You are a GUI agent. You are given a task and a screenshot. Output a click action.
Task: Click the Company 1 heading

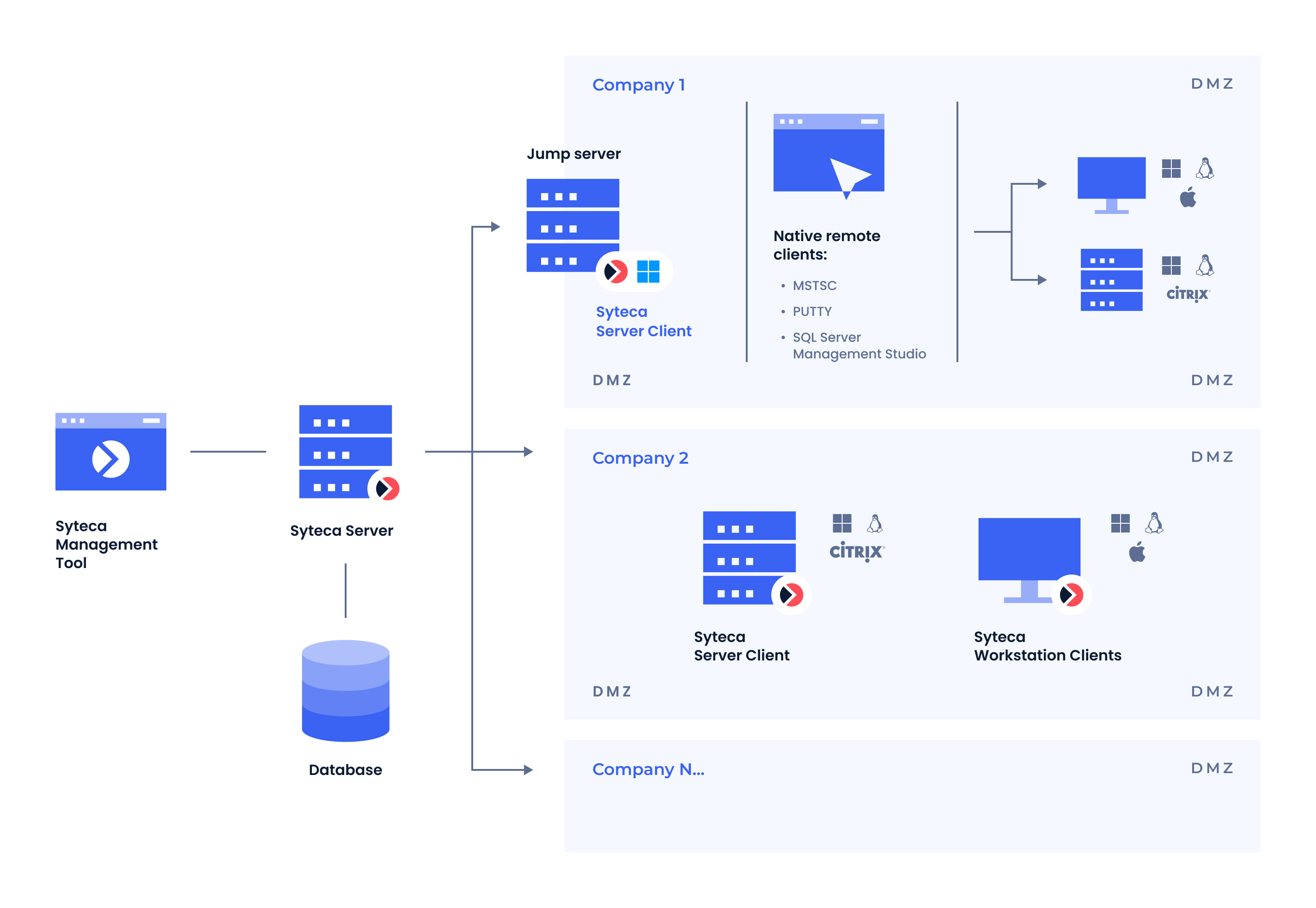click(x=638, y=85)
